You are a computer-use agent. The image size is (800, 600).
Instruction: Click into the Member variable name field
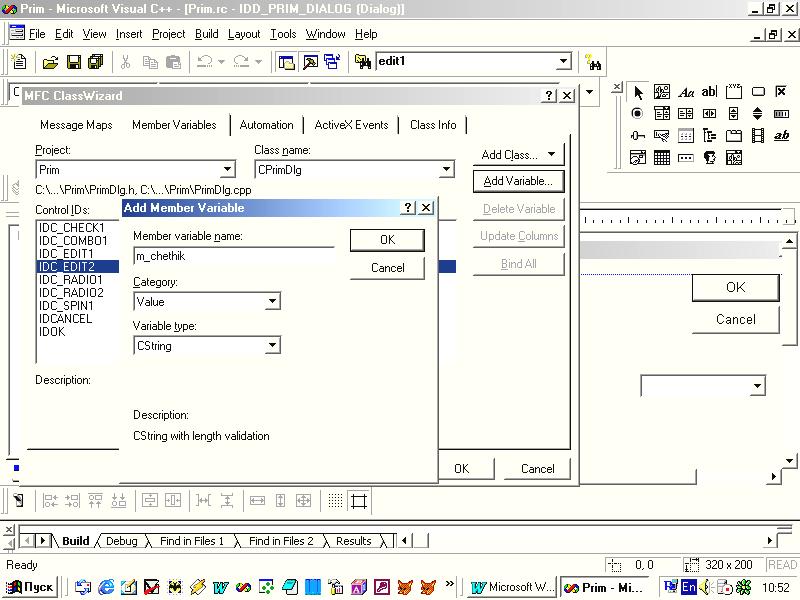pos(234,256)
